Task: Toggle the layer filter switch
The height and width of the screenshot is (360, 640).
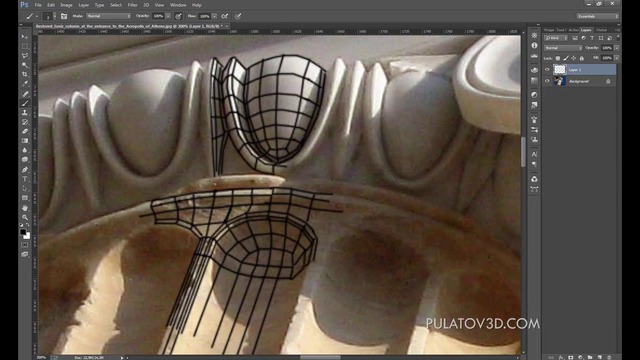Action: click(x=618, y=38)
